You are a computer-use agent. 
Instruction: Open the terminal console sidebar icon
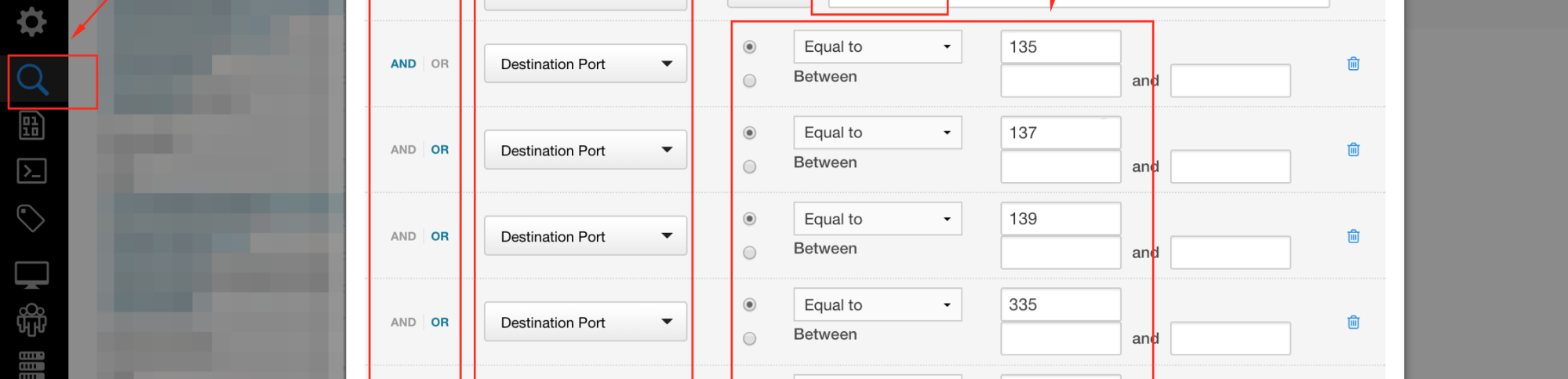pos(31,171)
